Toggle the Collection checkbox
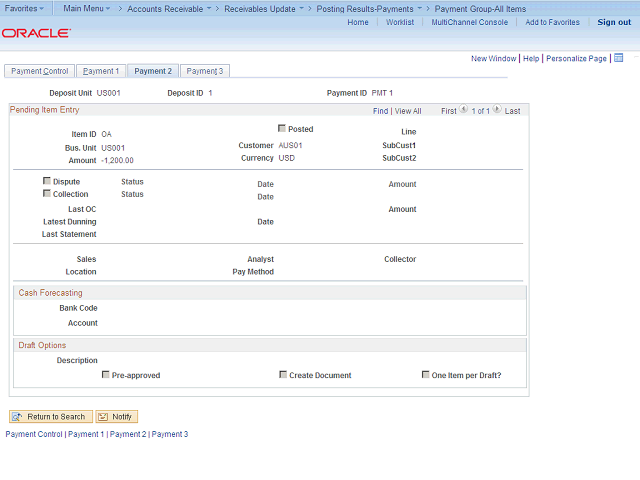Image resolution: width=640 pixels, height=480 pixels. point(47,193)
